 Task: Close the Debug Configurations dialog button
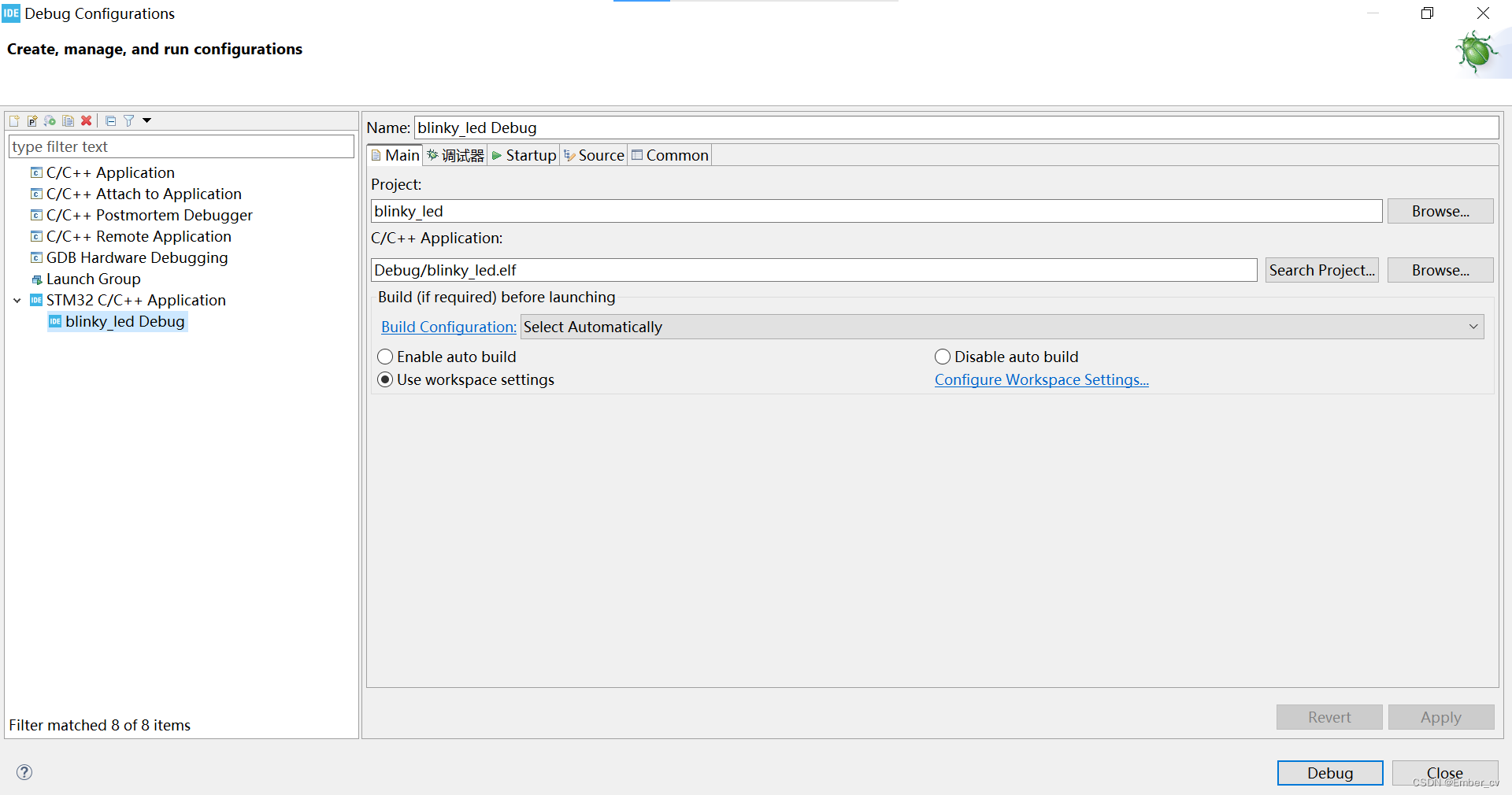click(x=1445, y=773)
